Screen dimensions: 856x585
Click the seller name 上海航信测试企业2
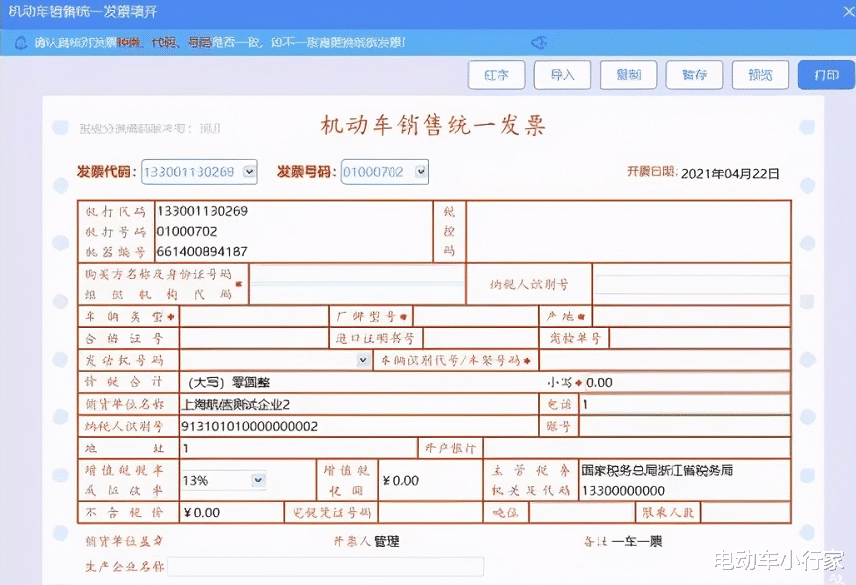[236, 404]
